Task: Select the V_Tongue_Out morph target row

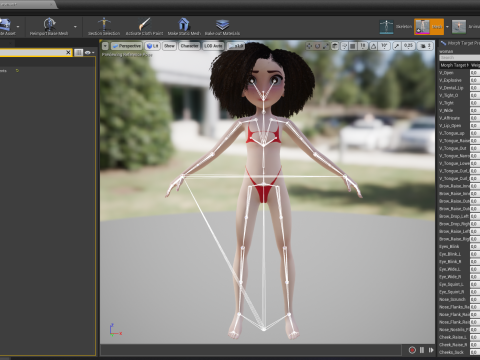Action: click(x=459, y=148)
